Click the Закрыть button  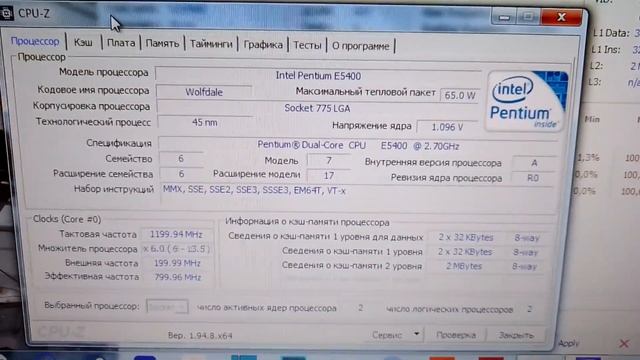pos(516,335)
